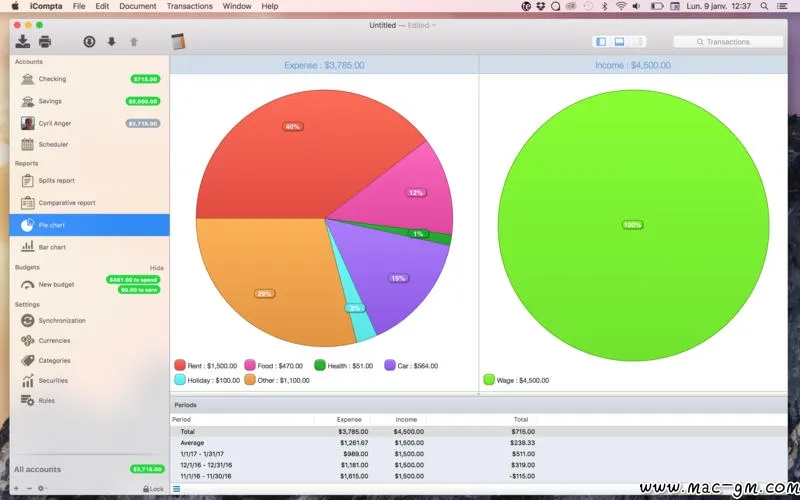This screenshot has height=500, width=800.
Task: Sort by the Total column header
Action: (521, 419)
